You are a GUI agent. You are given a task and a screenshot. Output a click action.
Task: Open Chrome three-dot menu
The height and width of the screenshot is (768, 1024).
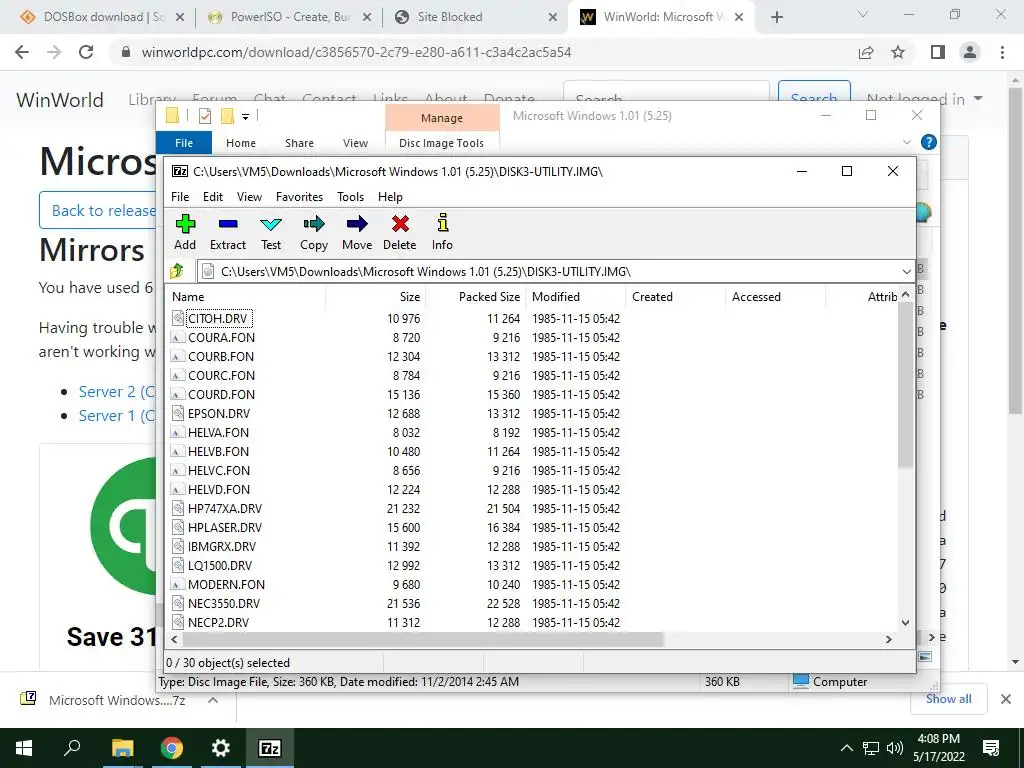pos(1002,52)
